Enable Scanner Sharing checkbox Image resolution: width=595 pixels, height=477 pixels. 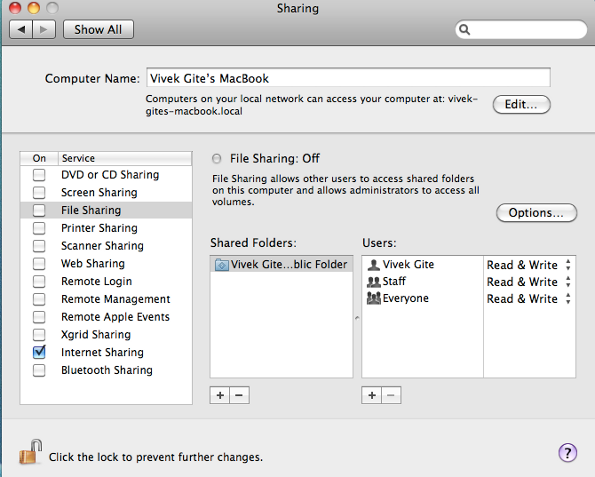click(39, 246)
